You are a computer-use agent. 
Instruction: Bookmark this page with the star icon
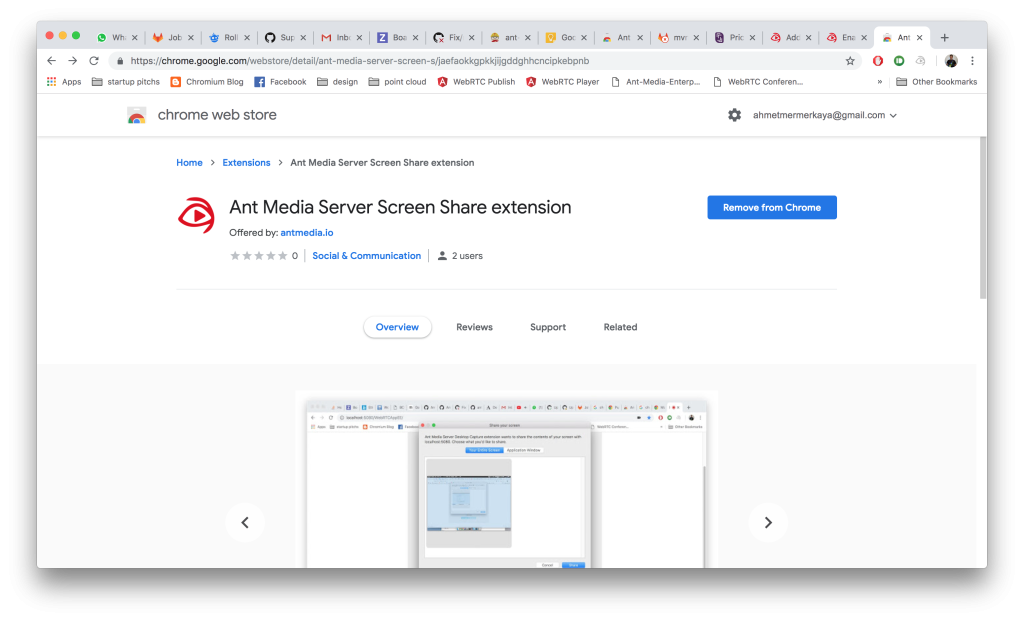click(850, 61)
